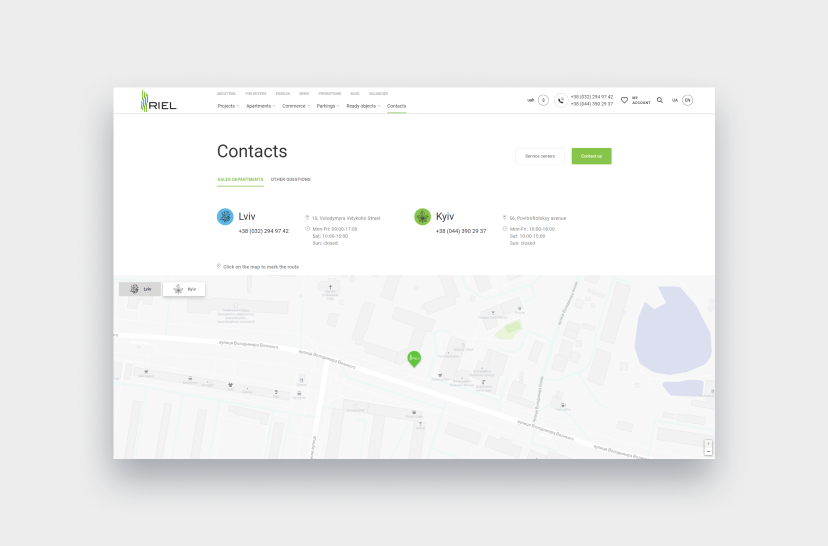
Task: Click the Lviv city emblem icon
Action: [x=225, y=216]
